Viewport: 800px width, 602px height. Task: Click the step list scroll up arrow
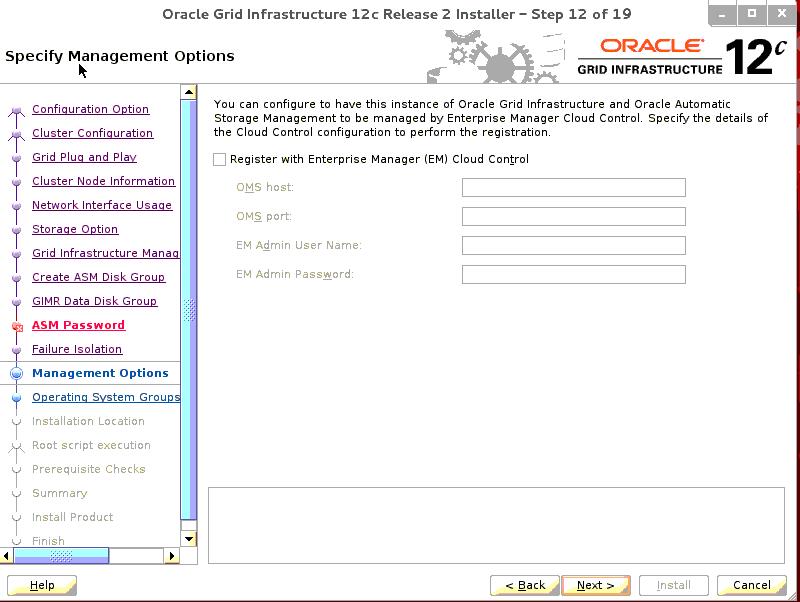click(x=189, y=92)
